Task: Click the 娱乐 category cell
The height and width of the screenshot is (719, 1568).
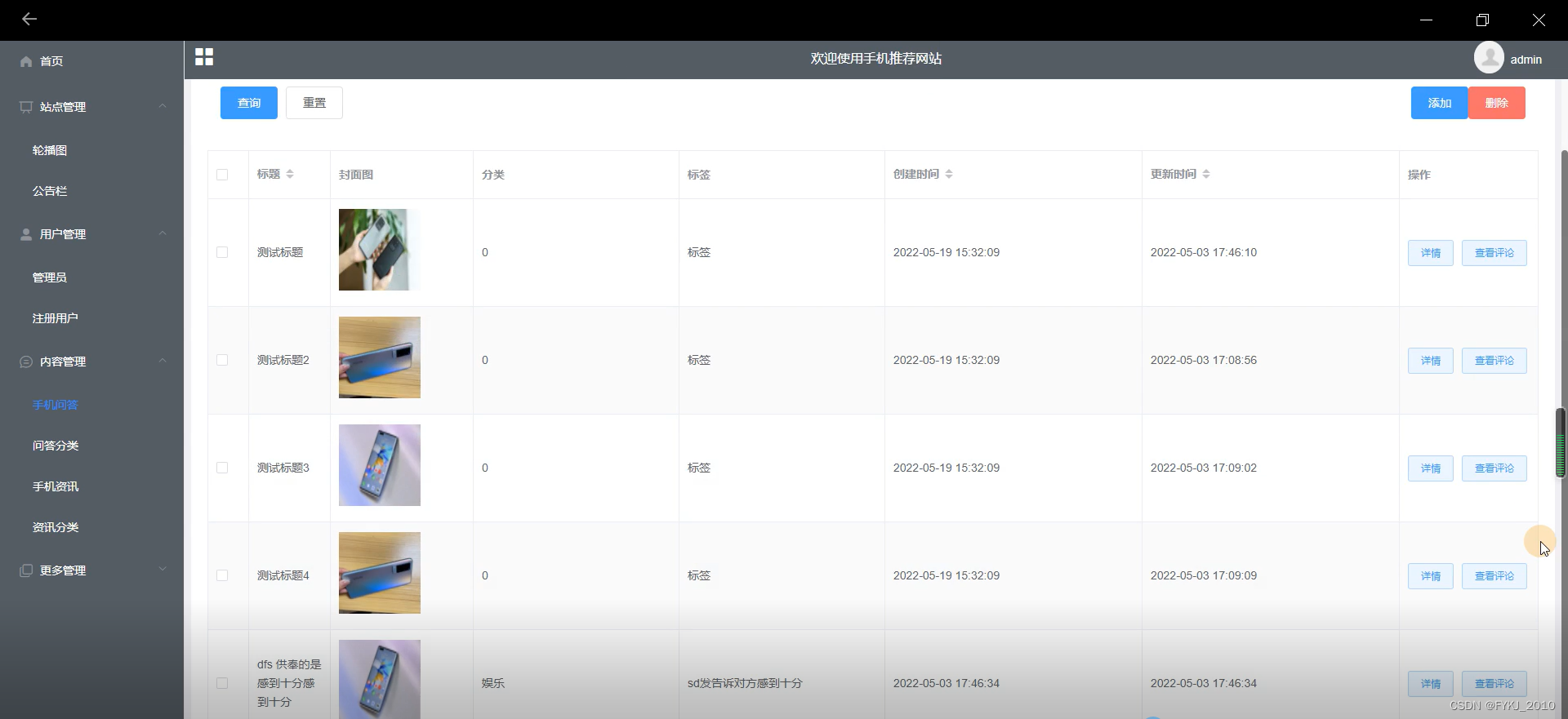Action: (493, 683)
